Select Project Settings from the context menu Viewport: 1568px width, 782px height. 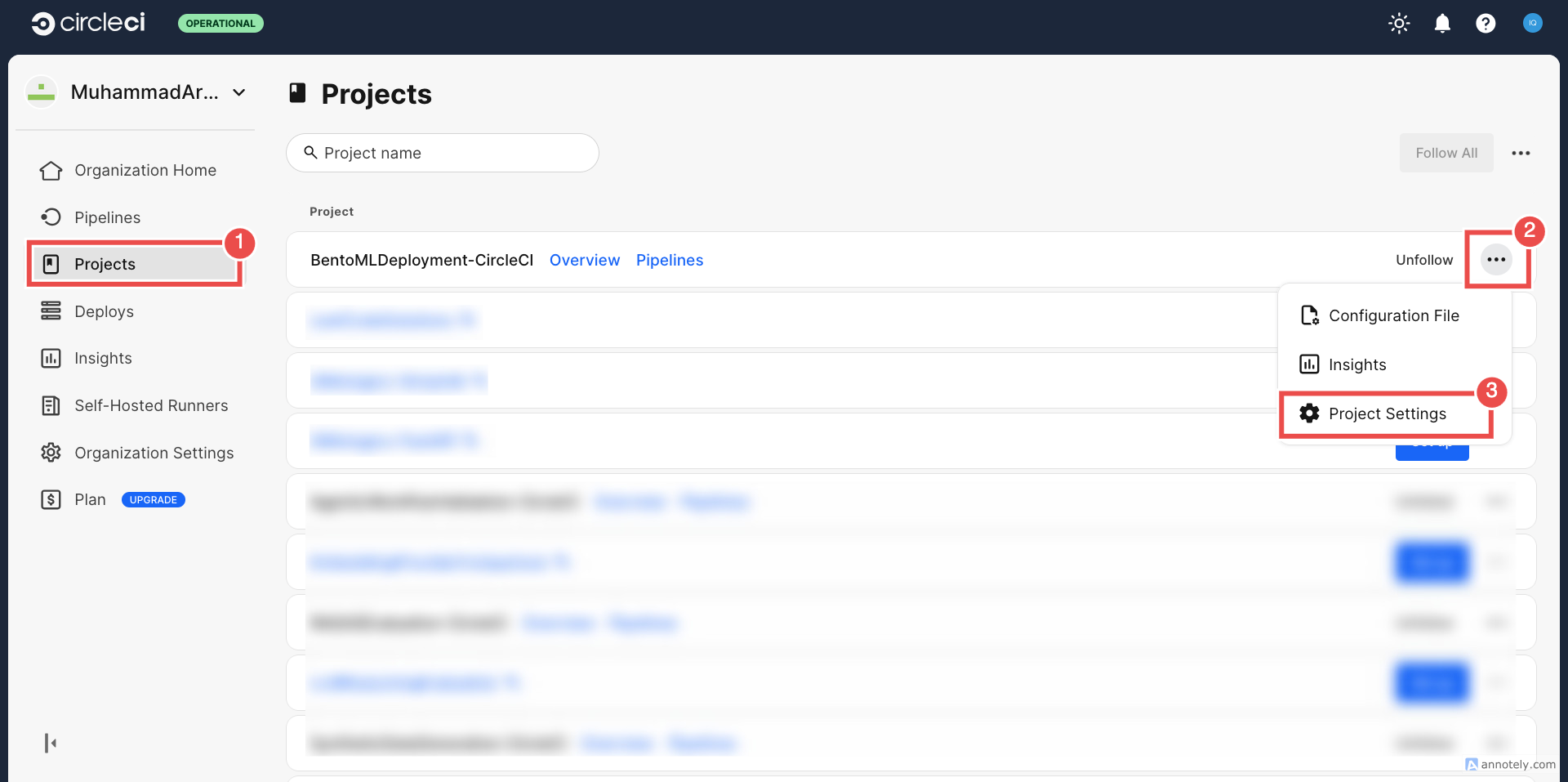[x=1390, y=413]
